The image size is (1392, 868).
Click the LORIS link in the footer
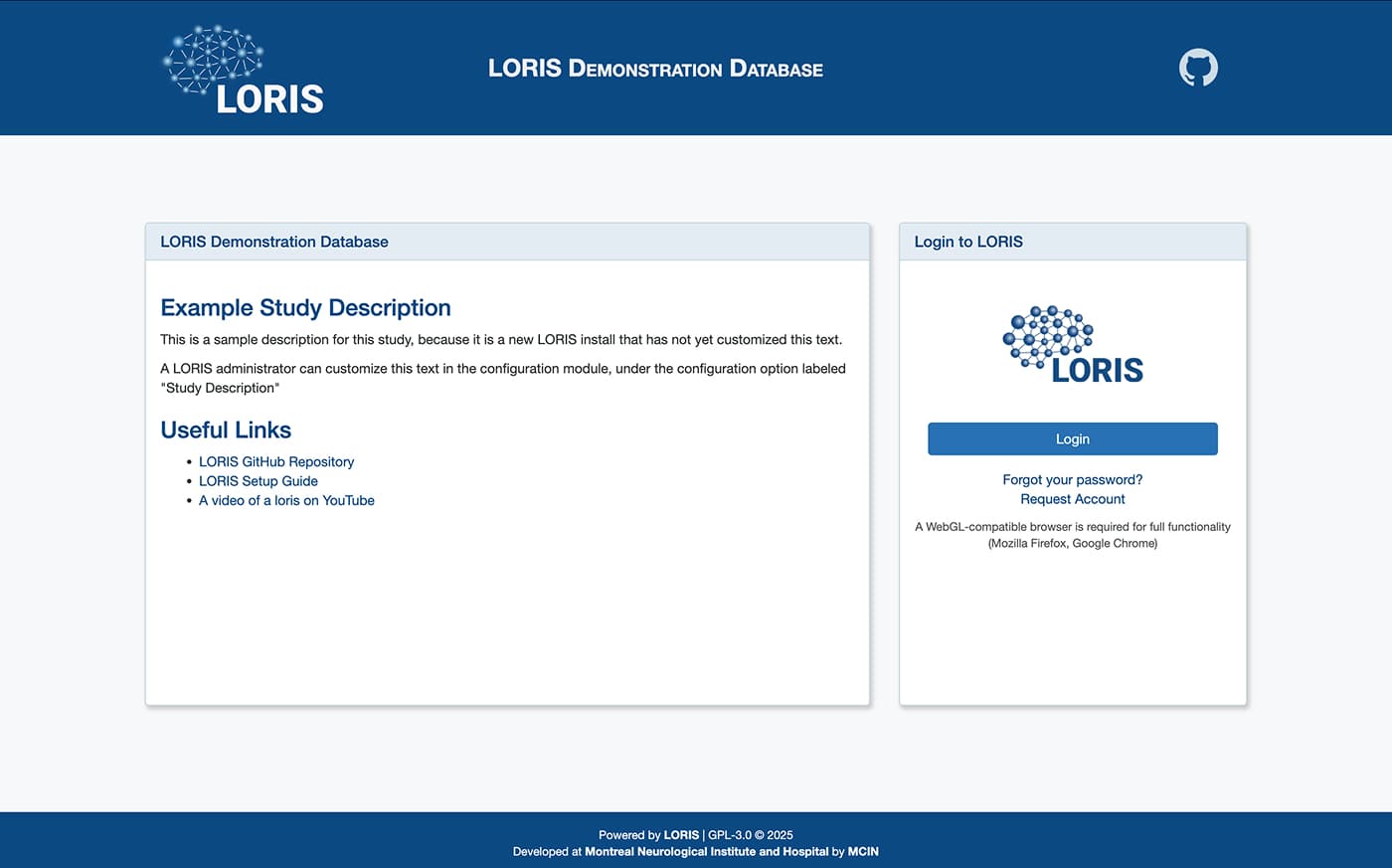point(681,835)
